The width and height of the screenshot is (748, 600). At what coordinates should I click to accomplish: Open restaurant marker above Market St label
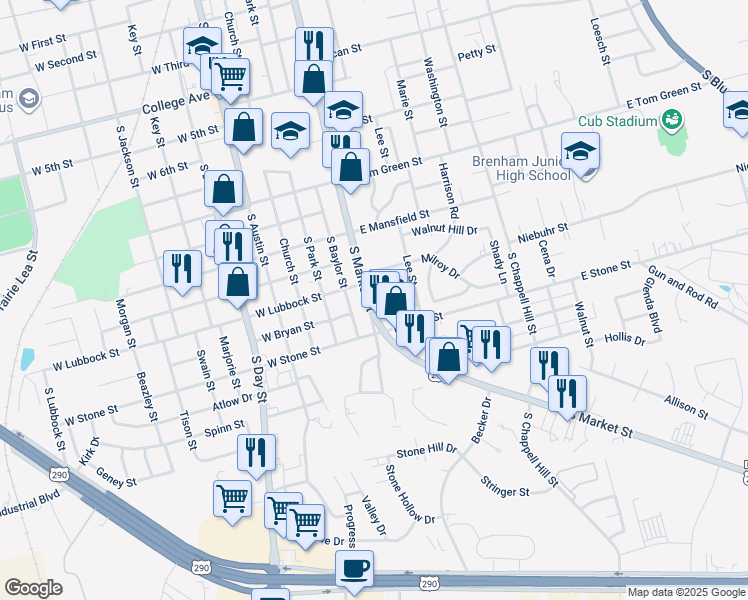pos(567,393)
